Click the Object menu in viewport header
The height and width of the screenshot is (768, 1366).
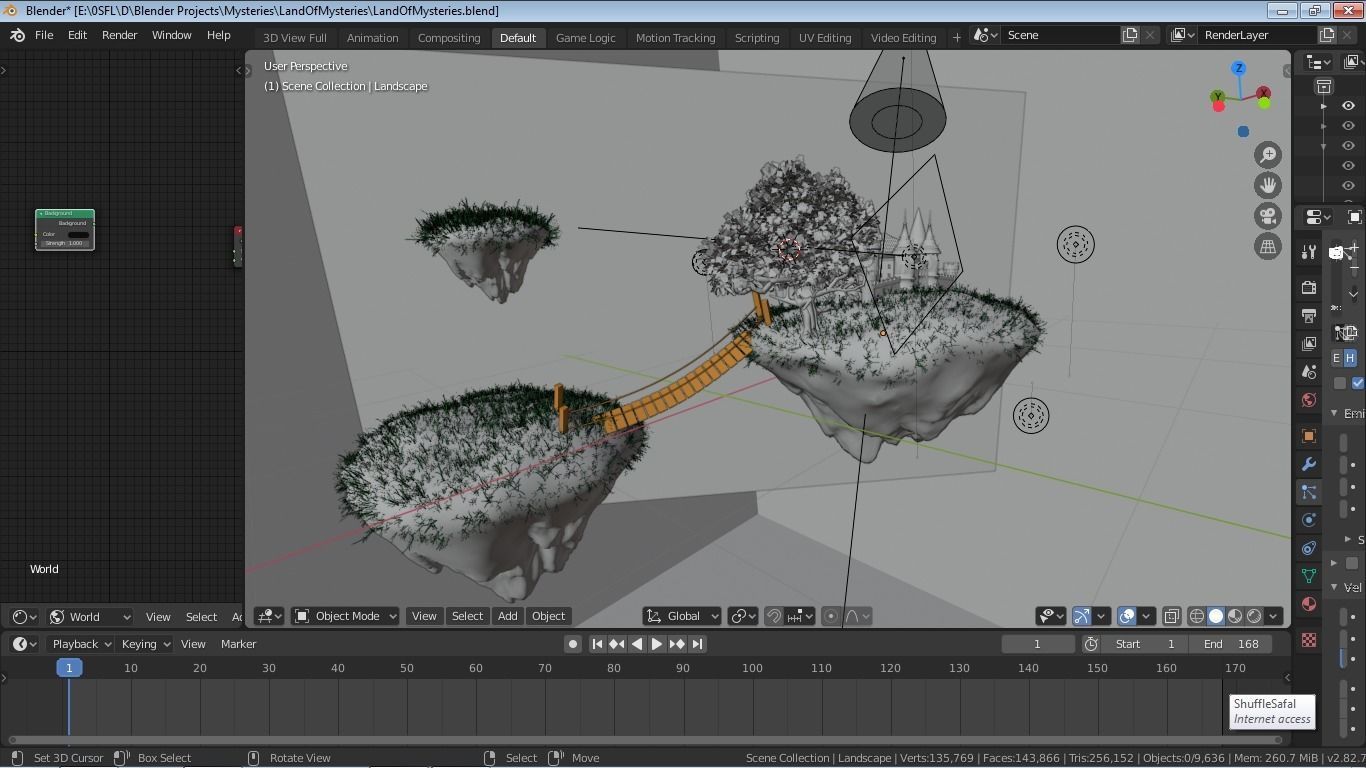548,616
